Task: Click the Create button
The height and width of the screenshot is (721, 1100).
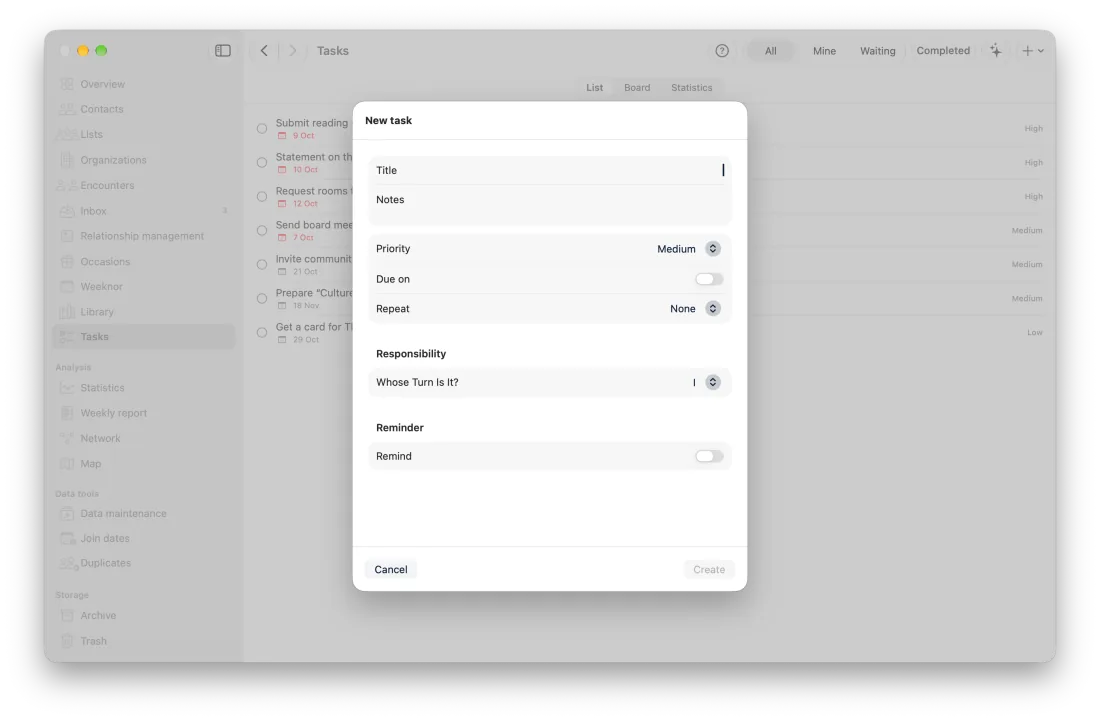Action: click(x=709, y=570)
